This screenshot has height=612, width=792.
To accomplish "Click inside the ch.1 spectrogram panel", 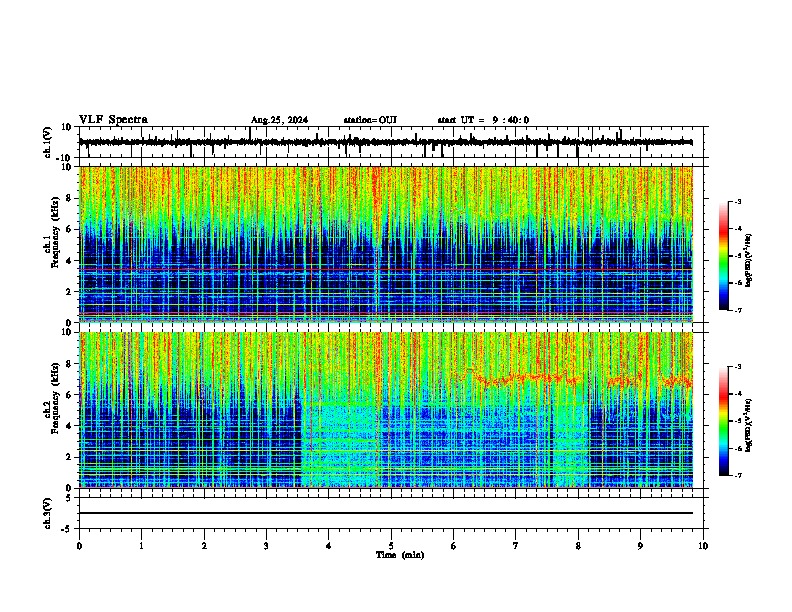I will [386, 244].
